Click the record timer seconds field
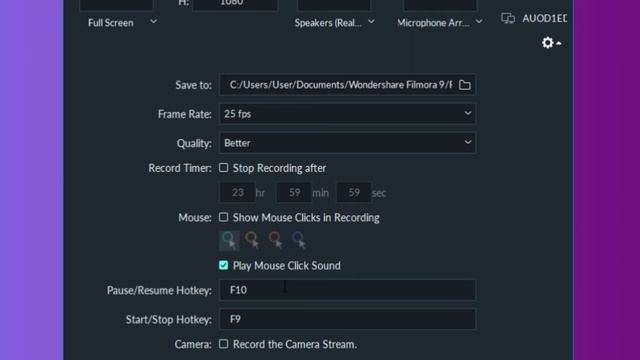The height and width of the screenshot is (360, 640). coord(353,192)
